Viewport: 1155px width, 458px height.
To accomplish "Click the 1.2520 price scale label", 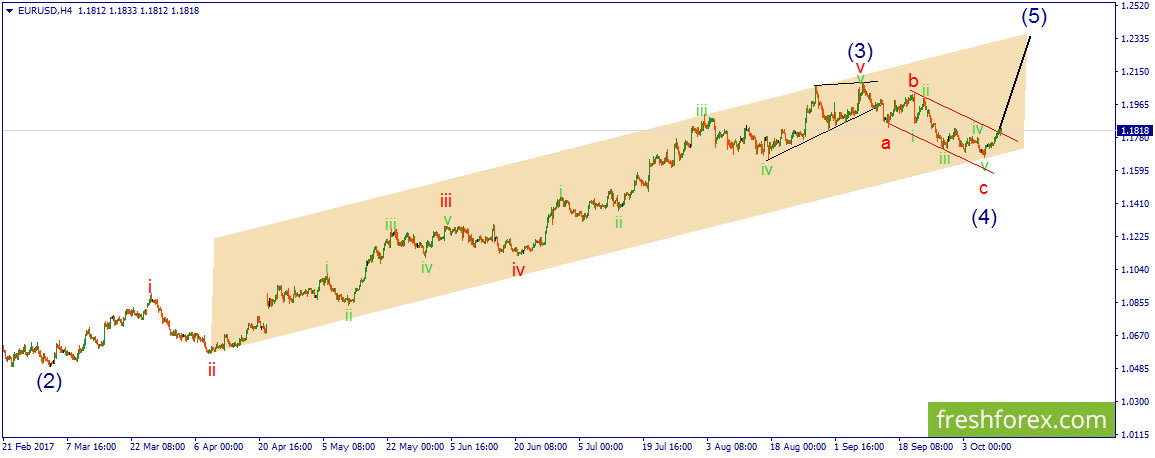I will pyautogui.click(x=1134, y=5).
